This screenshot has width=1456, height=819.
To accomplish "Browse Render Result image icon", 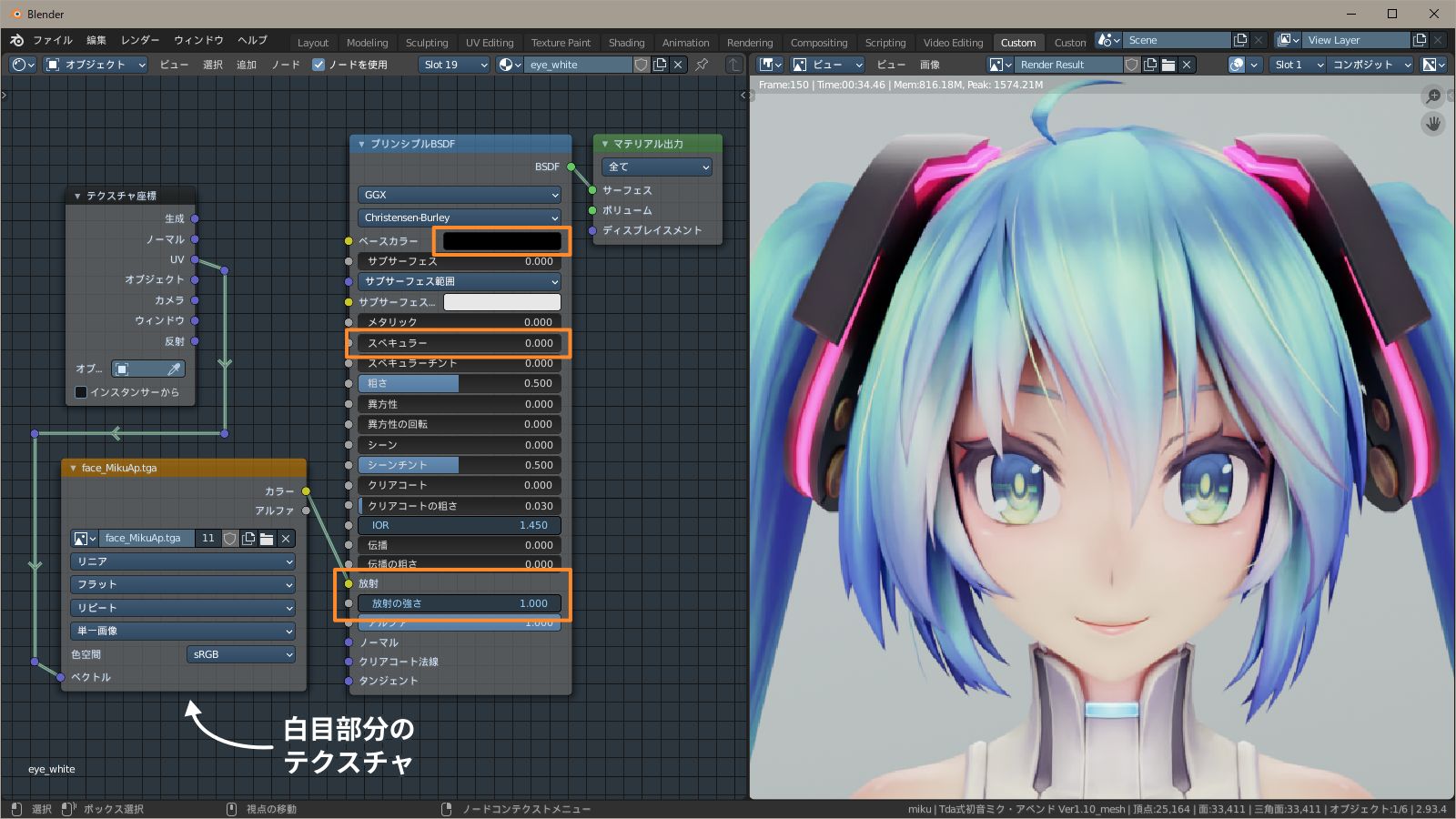I will coord(1000,65).
